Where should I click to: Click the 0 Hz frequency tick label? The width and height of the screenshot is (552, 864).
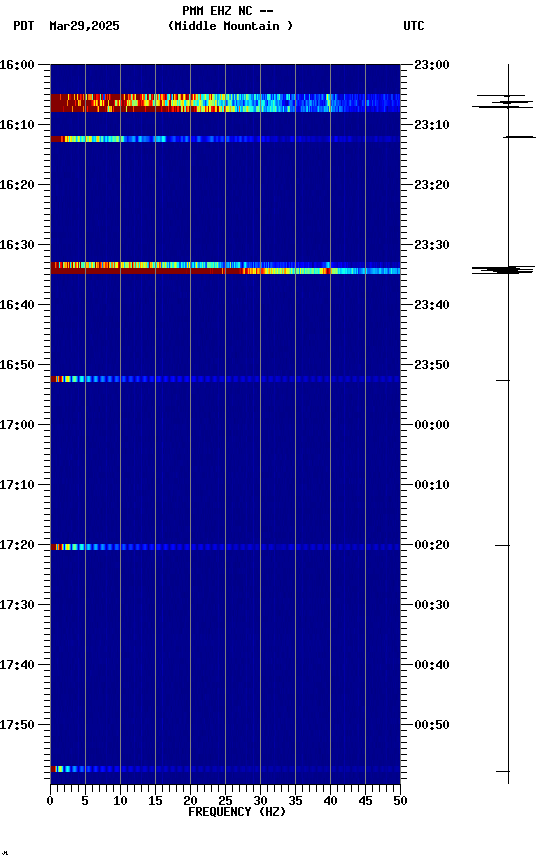(x=50, y=801)
